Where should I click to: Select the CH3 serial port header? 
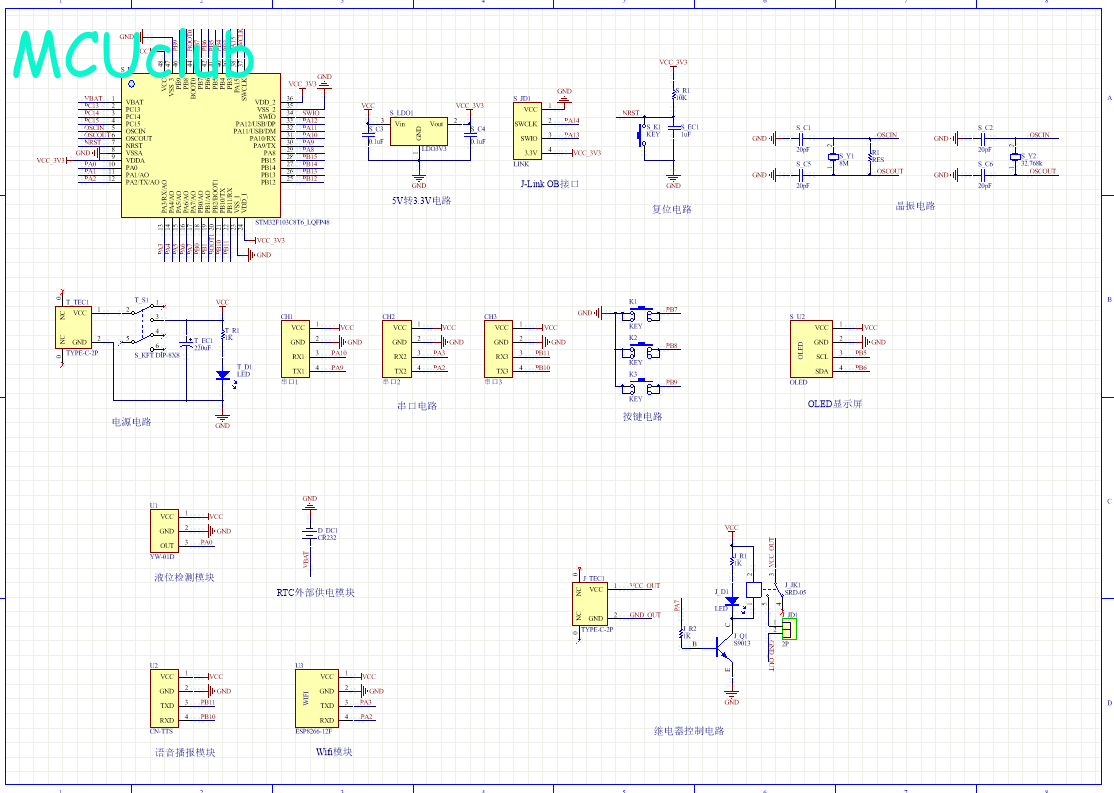tap(499, 349)
